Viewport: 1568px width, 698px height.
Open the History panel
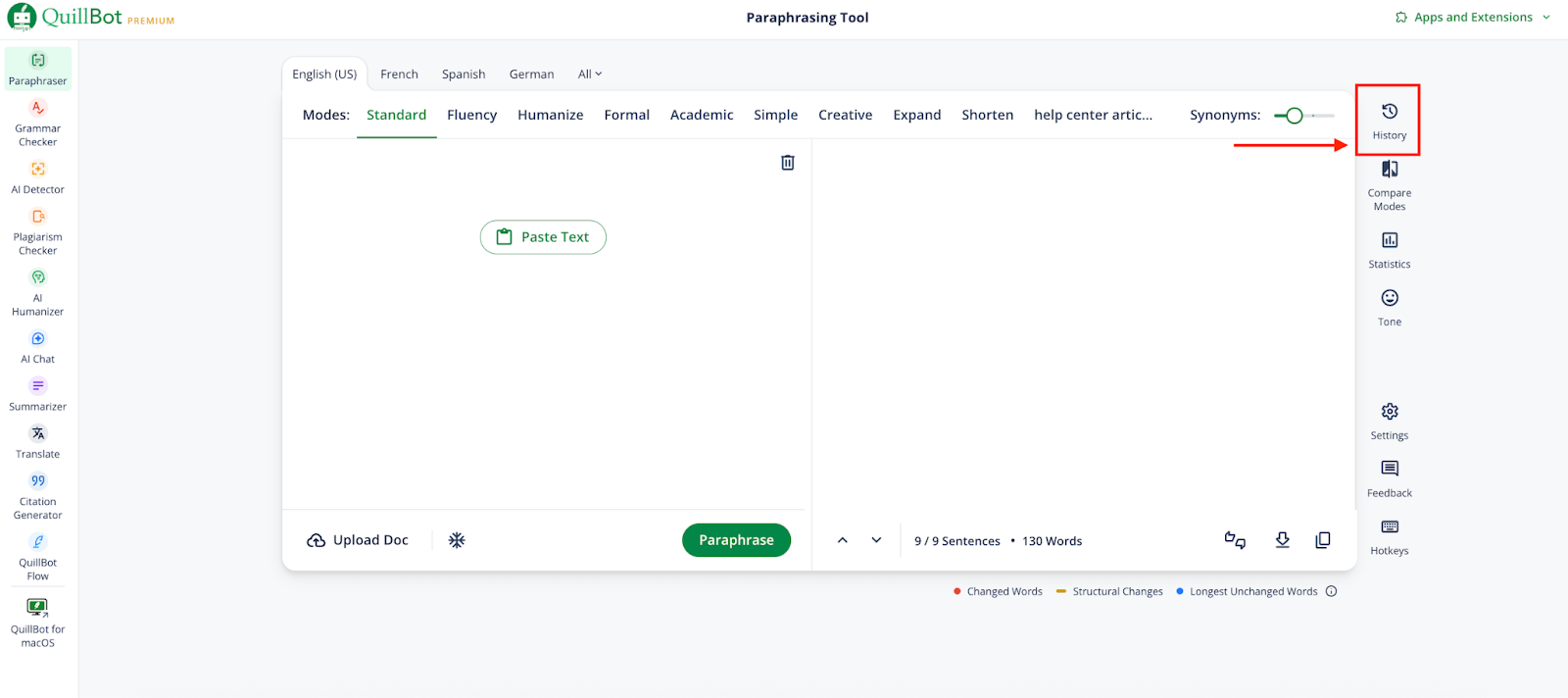(x=1389, y=120)
